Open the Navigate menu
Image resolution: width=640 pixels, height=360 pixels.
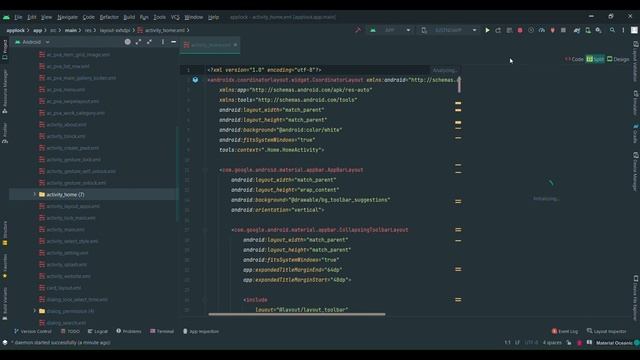(x=67, y=17)
